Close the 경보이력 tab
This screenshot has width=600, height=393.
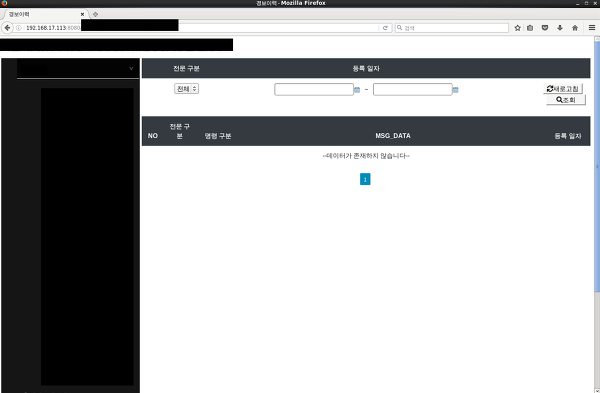[x=82, y=14]
